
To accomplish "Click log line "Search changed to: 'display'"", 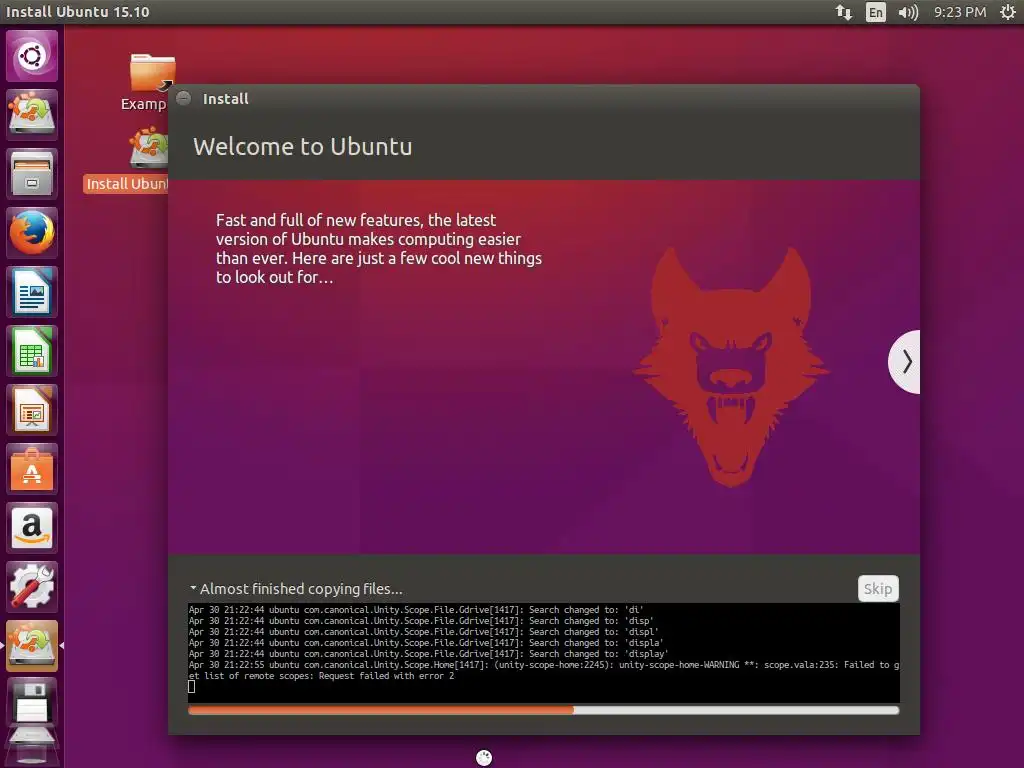I will [x=428, y=654].
